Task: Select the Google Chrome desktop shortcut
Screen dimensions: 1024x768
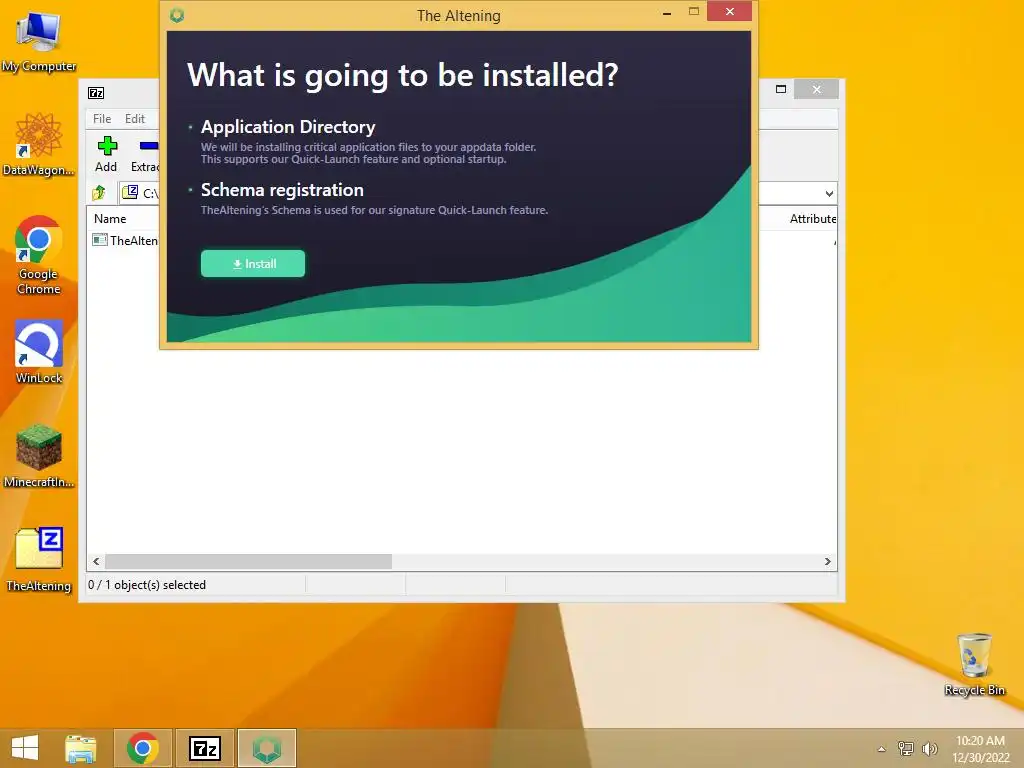Action: 39,255
